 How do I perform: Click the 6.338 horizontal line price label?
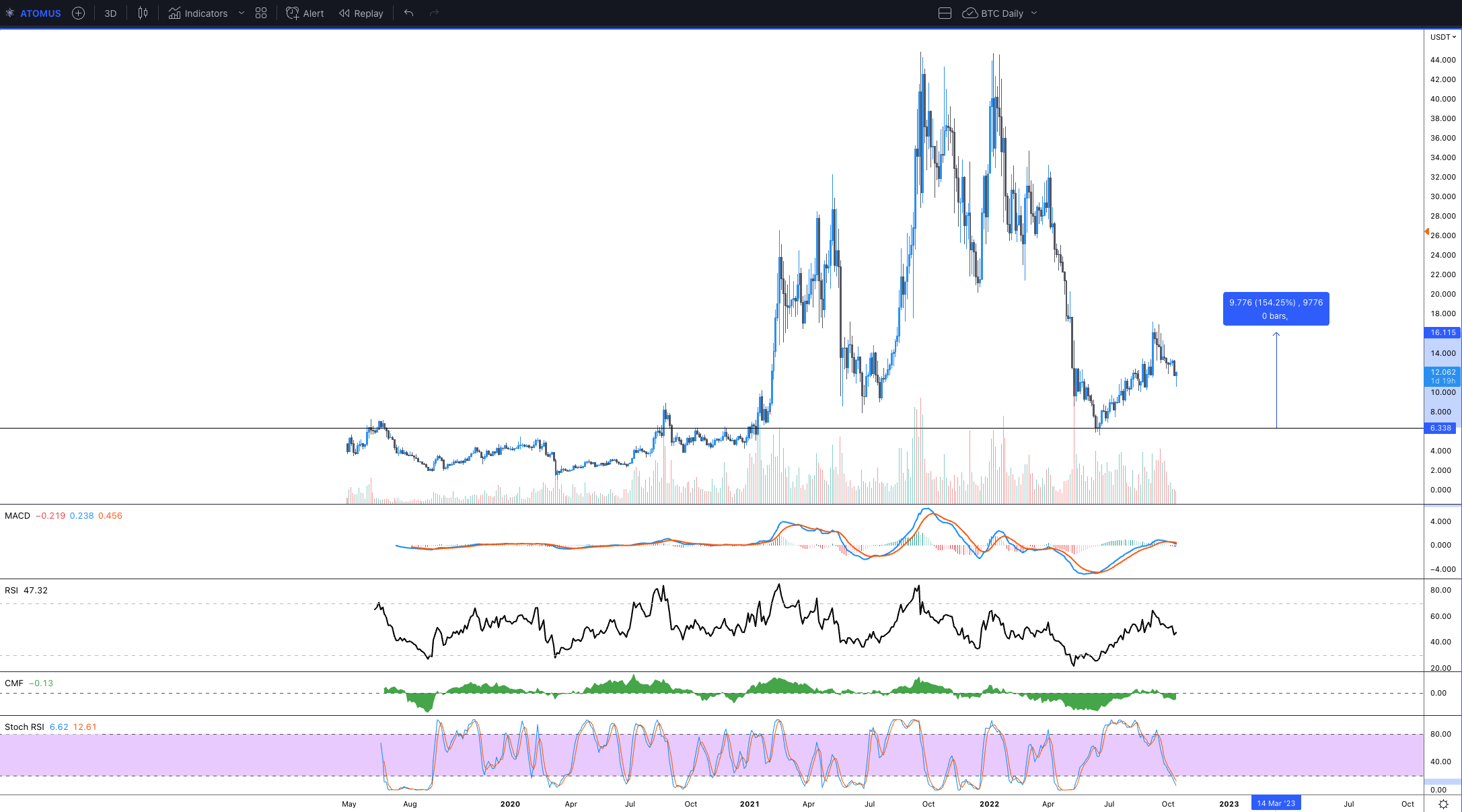1440,428
